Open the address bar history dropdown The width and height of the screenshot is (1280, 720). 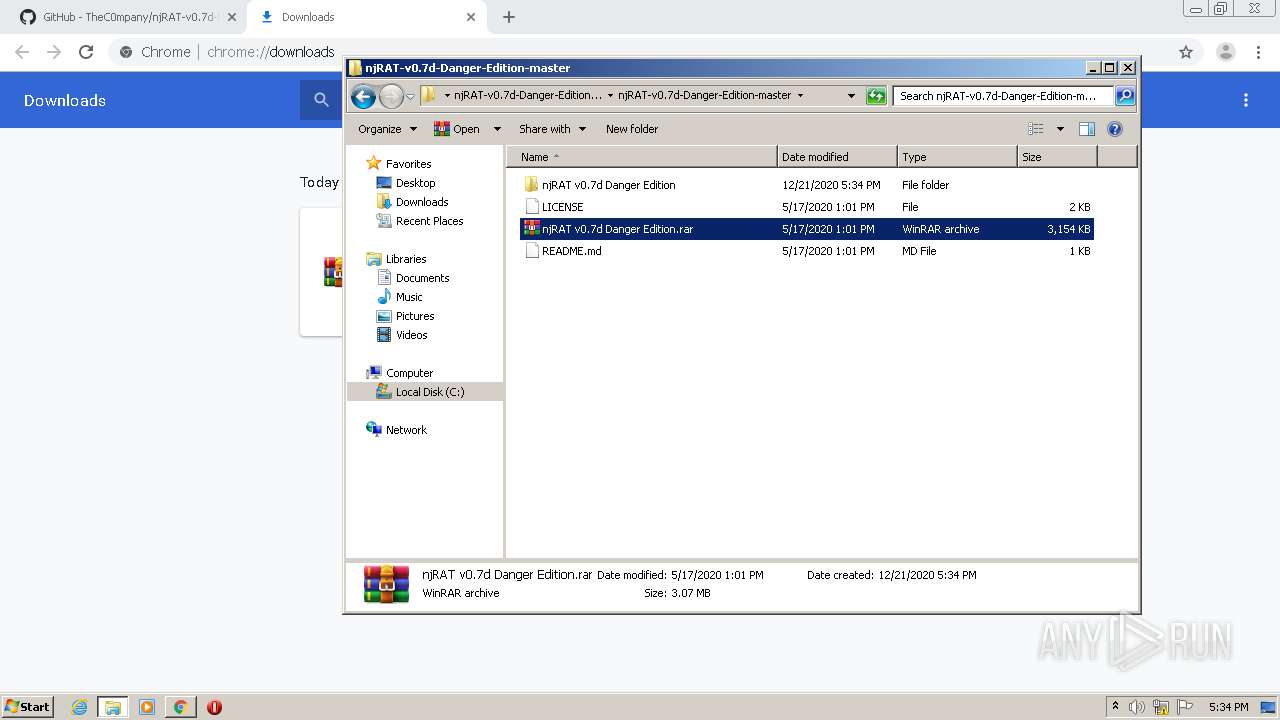coord(851,96)
